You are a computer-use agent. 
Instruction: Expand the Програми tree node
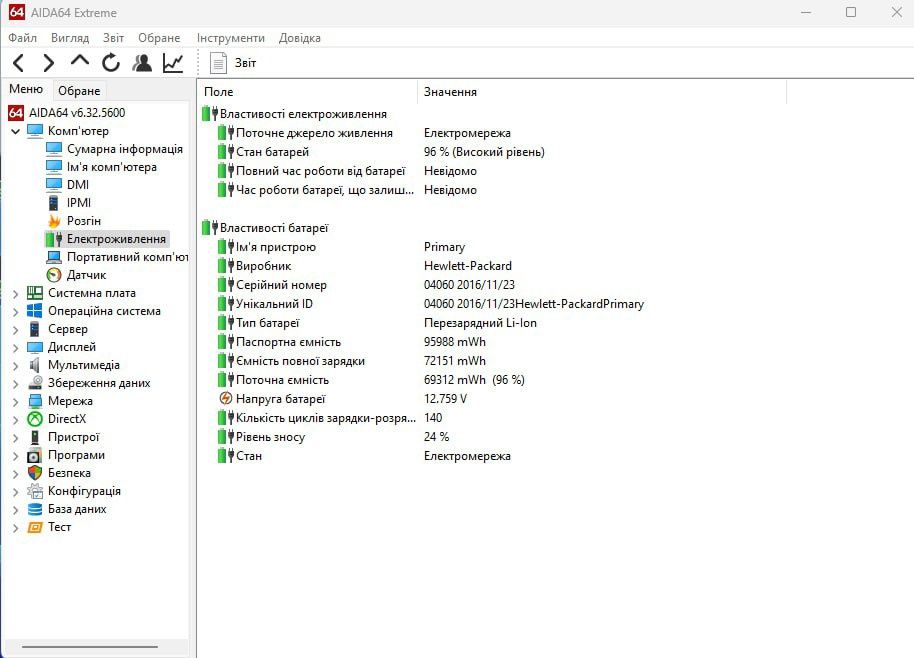[x=16, y=456]
